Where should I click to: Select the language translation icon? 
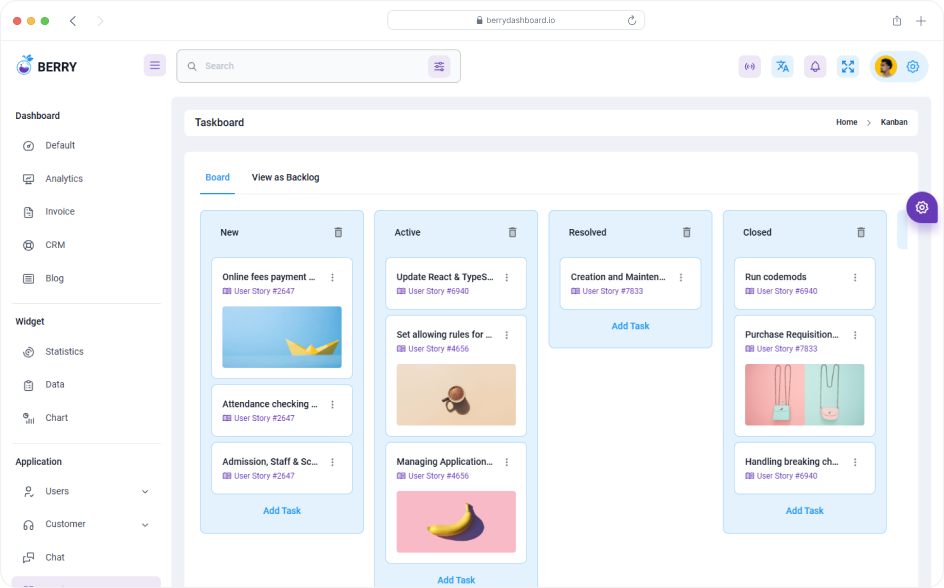pyautogui.click(x=782, y=66)
